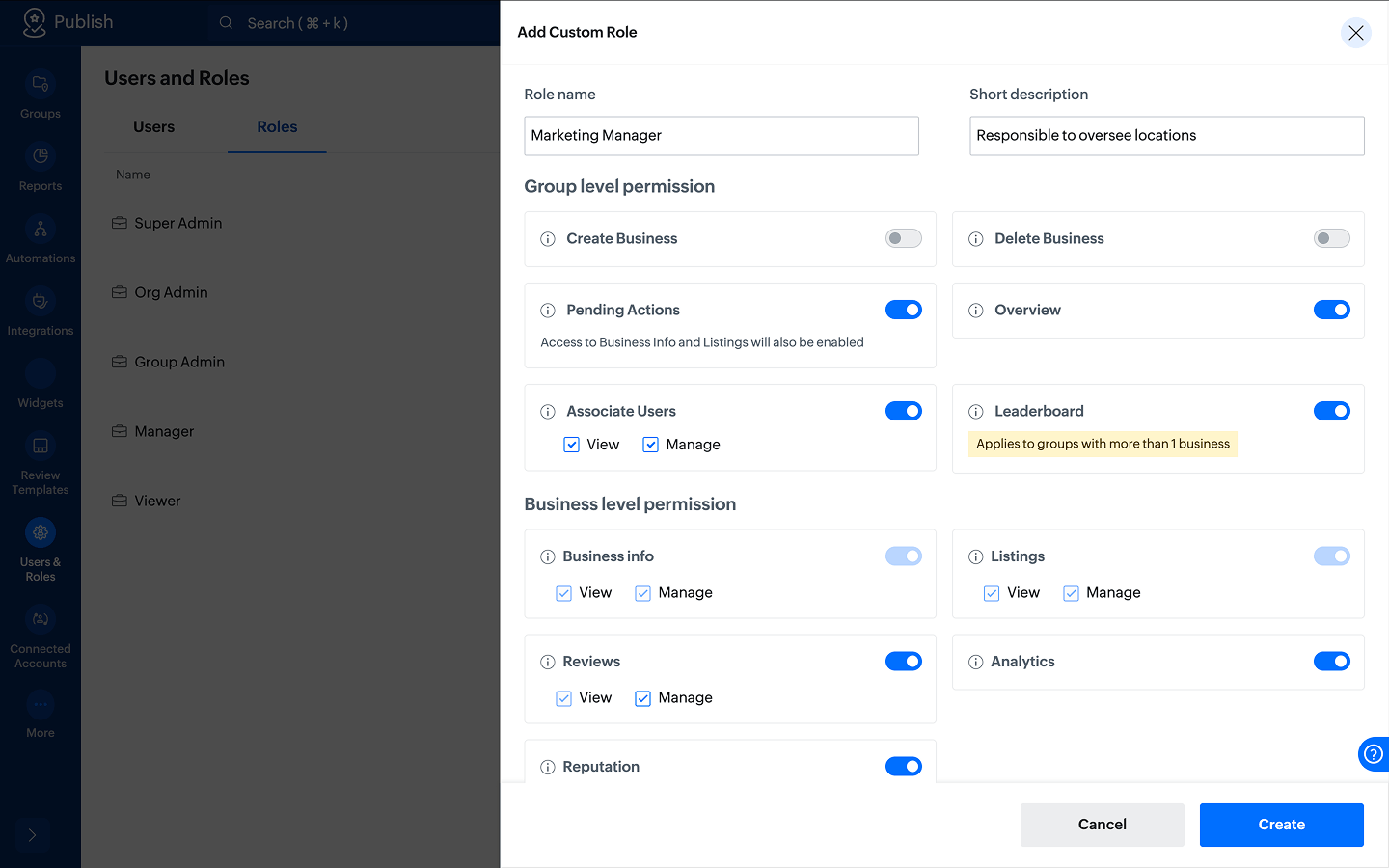Show info for Reviews
Screen dimensions: 1389x868
click(x=548, y=662)
